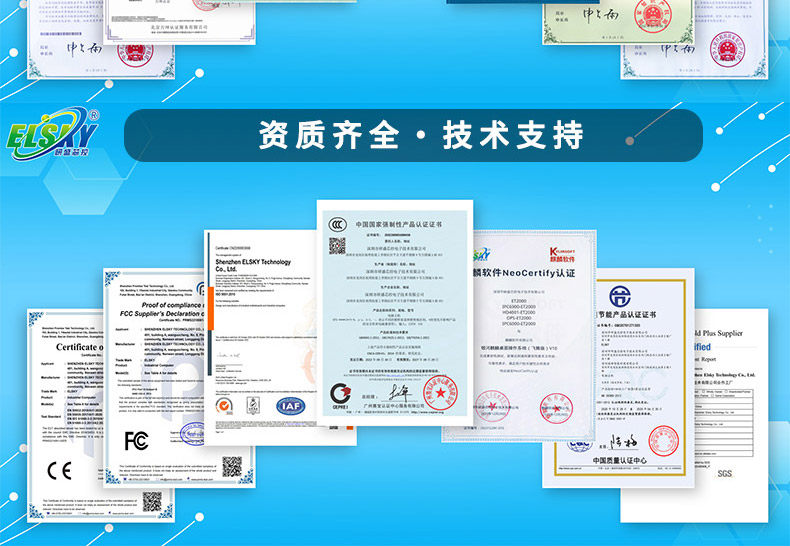Click the 'Shenzhen ELSKY Technology Co., Ltd.' heading
The width and height of the screenshot is (790, 546).
pyautogui.click(x=253, y=265)
